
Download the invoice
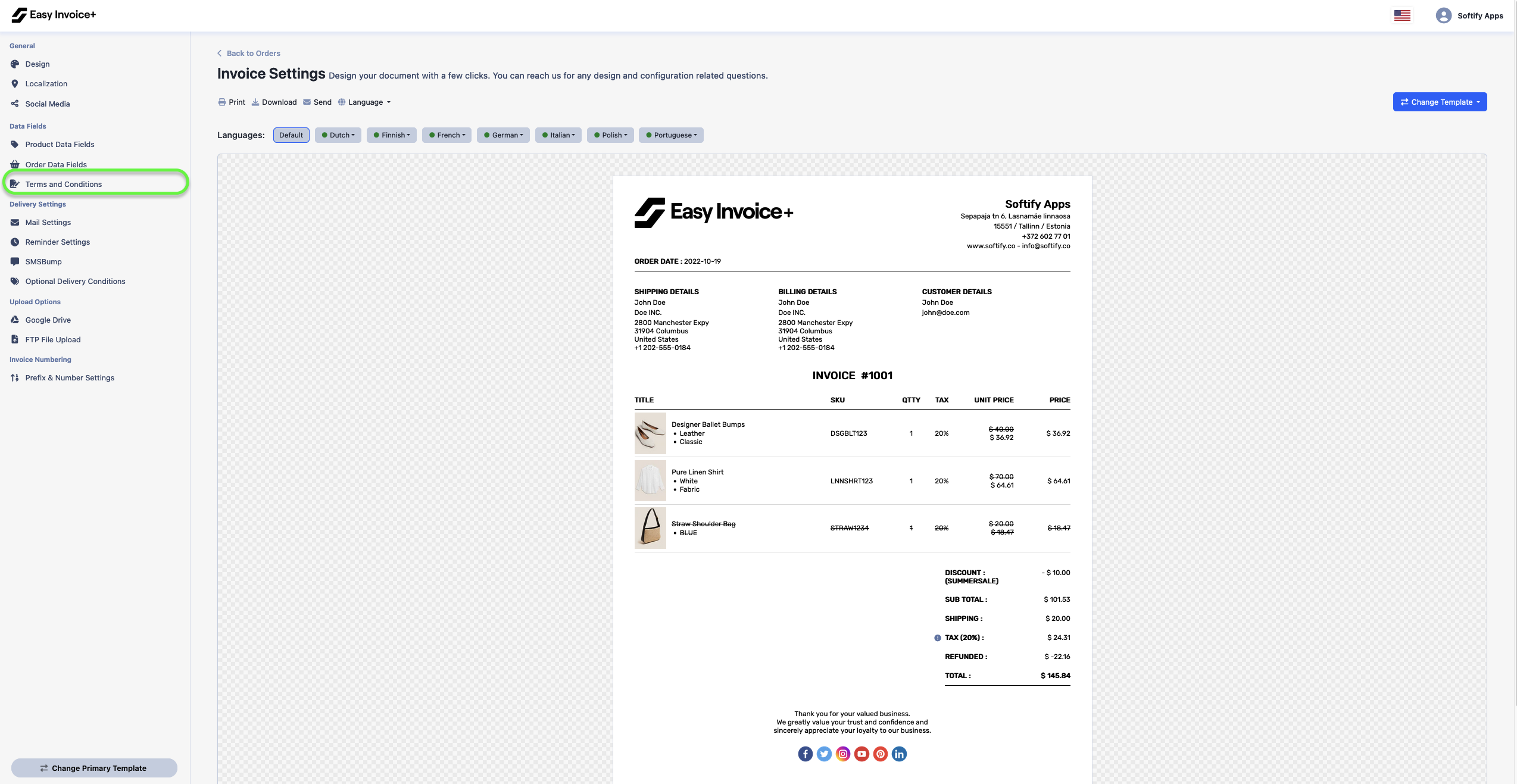pyautogui.click(x=274, y=102)
